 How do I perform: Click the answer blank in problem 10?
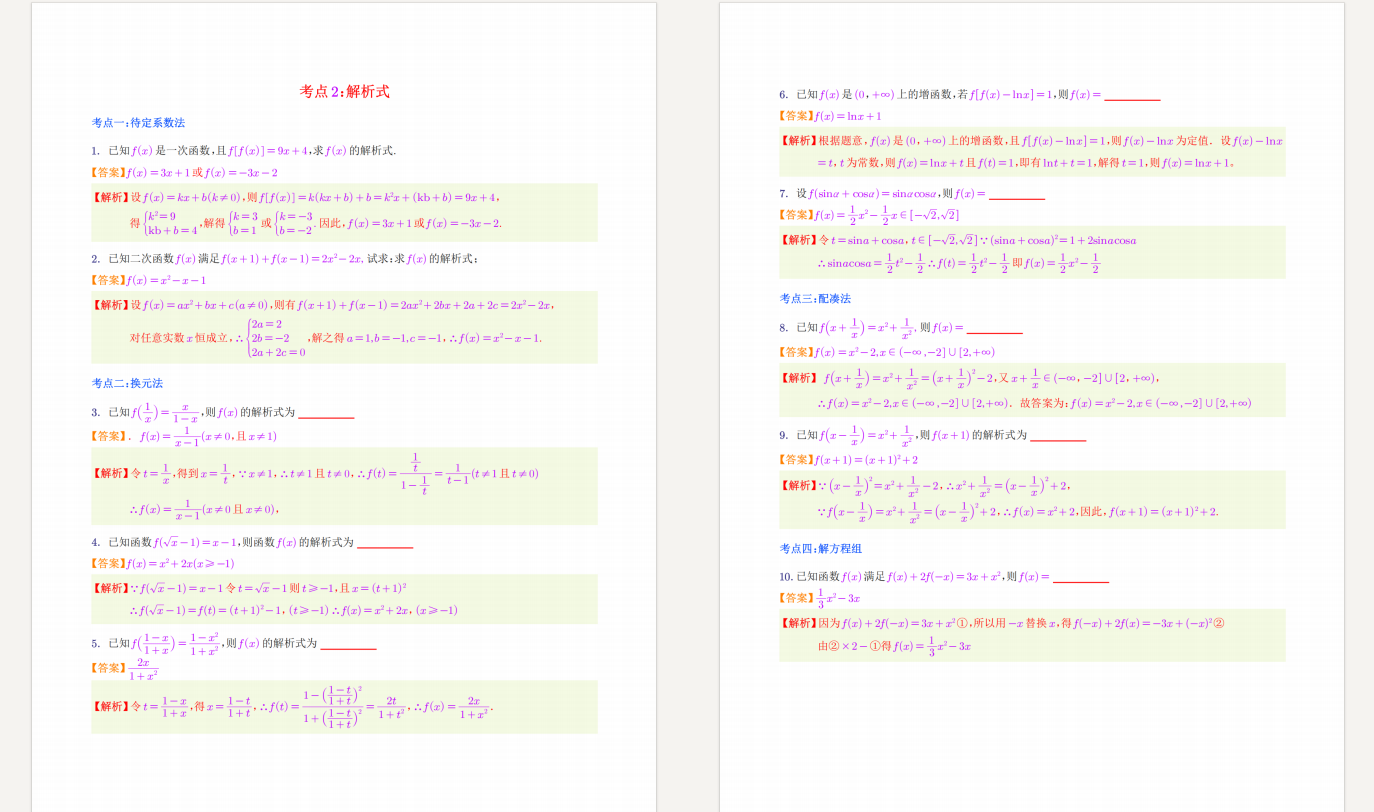pyautogui.click(x=1081, y=579)
